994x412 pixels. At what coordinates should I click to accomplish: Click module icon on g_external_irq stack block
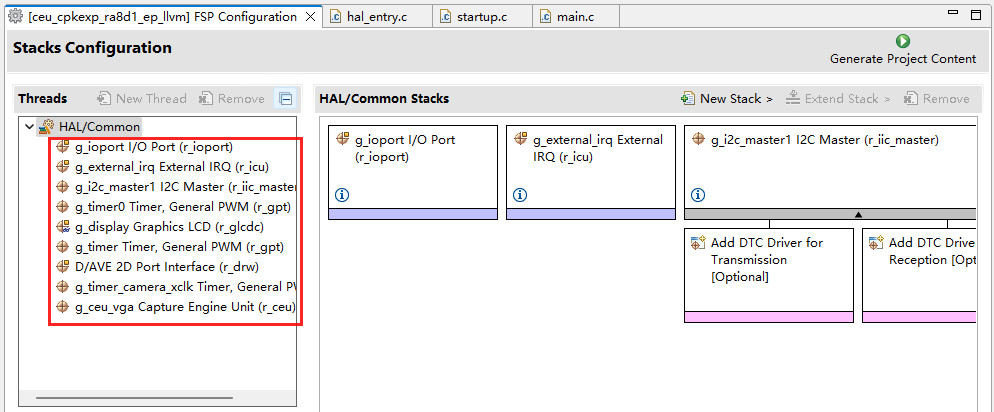click(520, 139)
